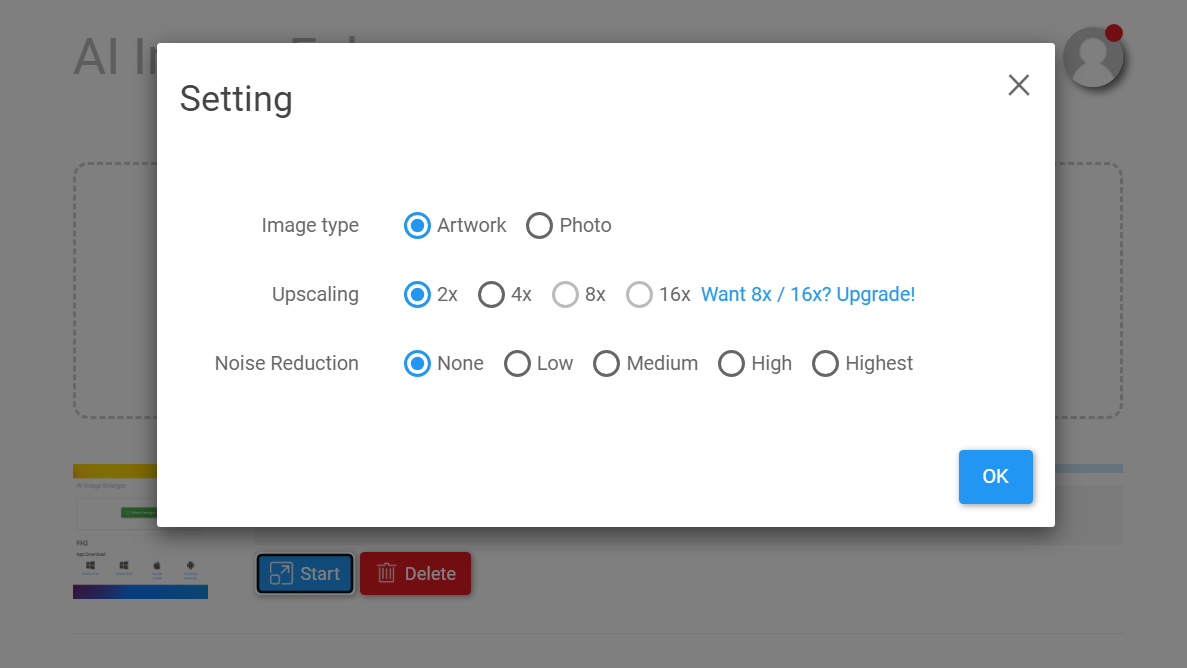Click the trash icon on Delete
1187x668 pixels.
(386, 573)
